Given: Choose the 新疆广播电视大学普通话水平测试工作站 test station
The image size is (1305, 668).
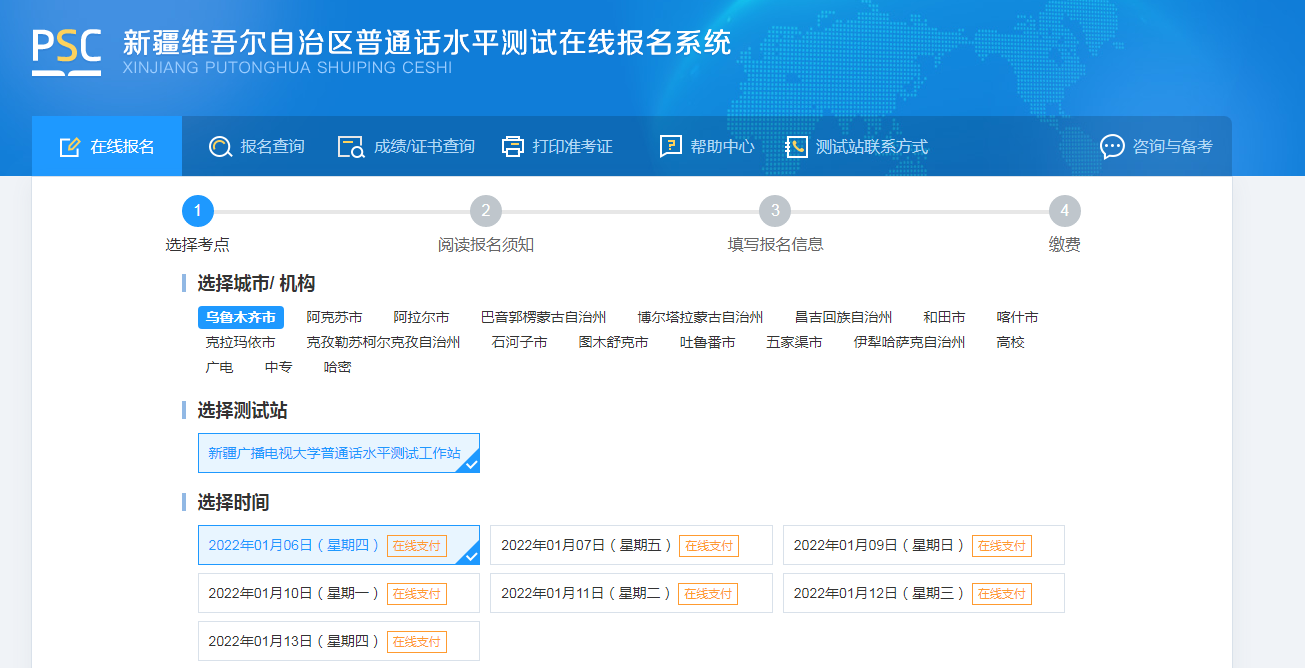Looking at the screenshot, I should coord(338,453).
